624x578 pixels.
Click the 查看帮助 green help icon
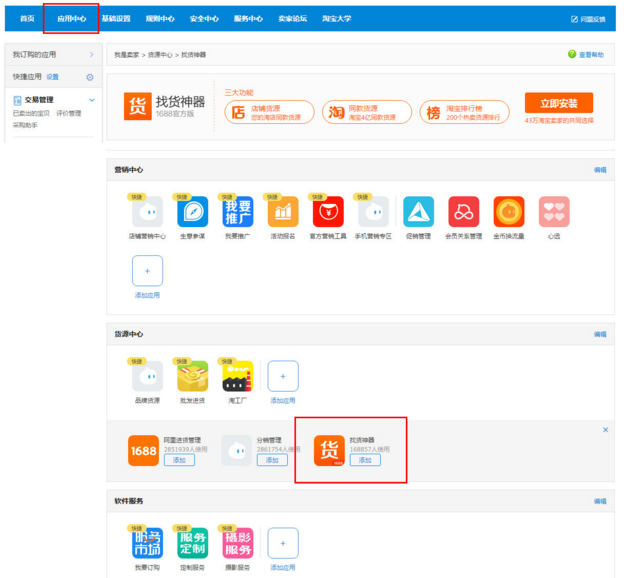(x=572, y=54)
